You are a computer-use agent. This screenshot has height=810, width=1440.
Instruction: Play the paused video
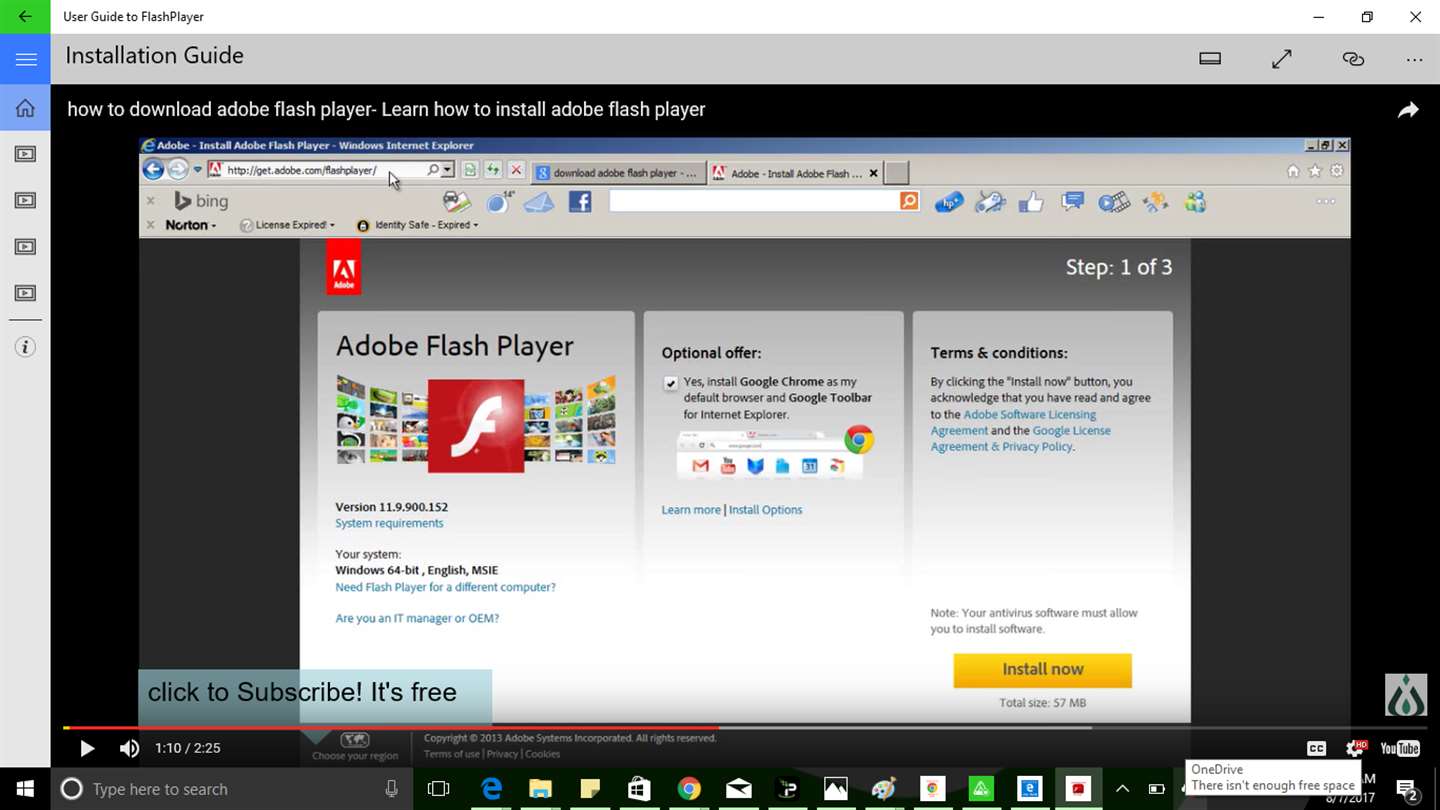(x=87, y=748)
